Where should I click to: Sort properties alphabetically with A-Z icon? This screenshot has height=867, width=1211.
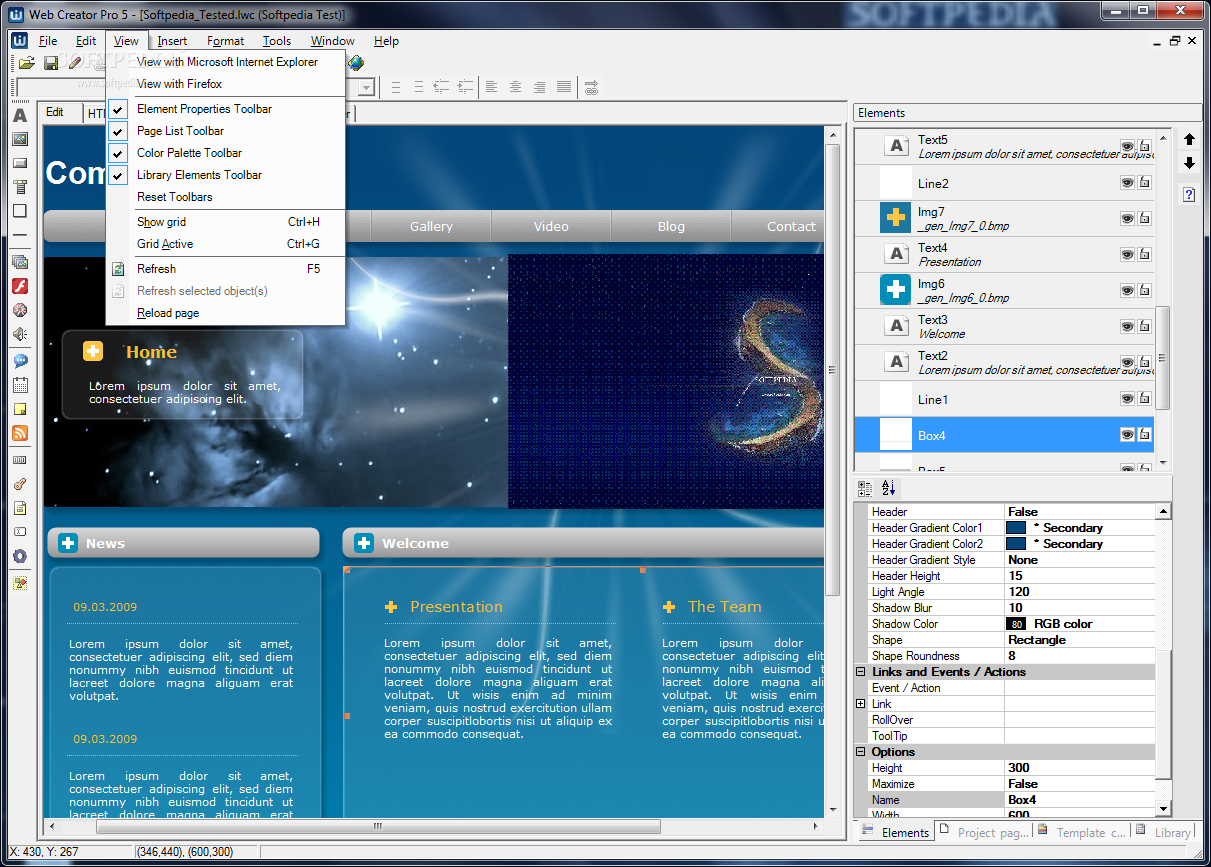click(889, 488)
